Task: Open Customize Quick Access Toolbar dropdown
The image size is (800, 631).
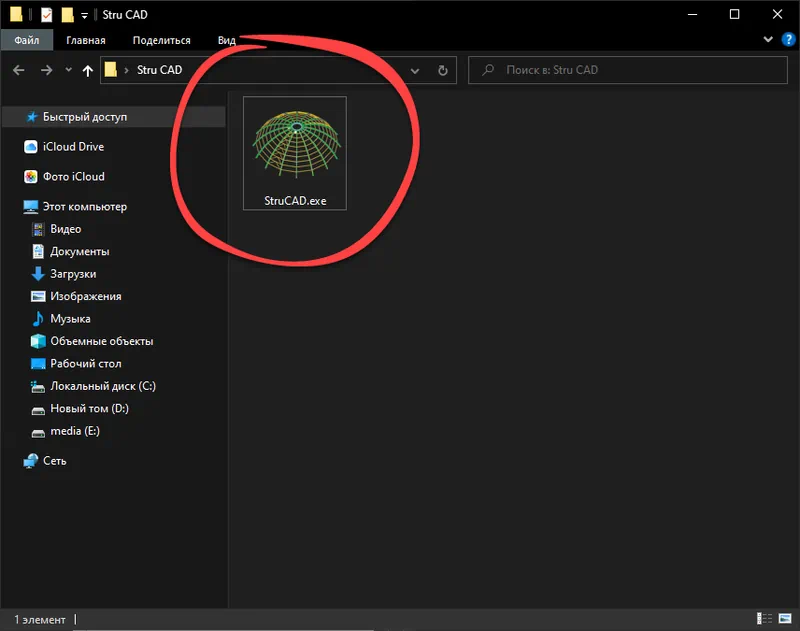Action: coord(84,16)
